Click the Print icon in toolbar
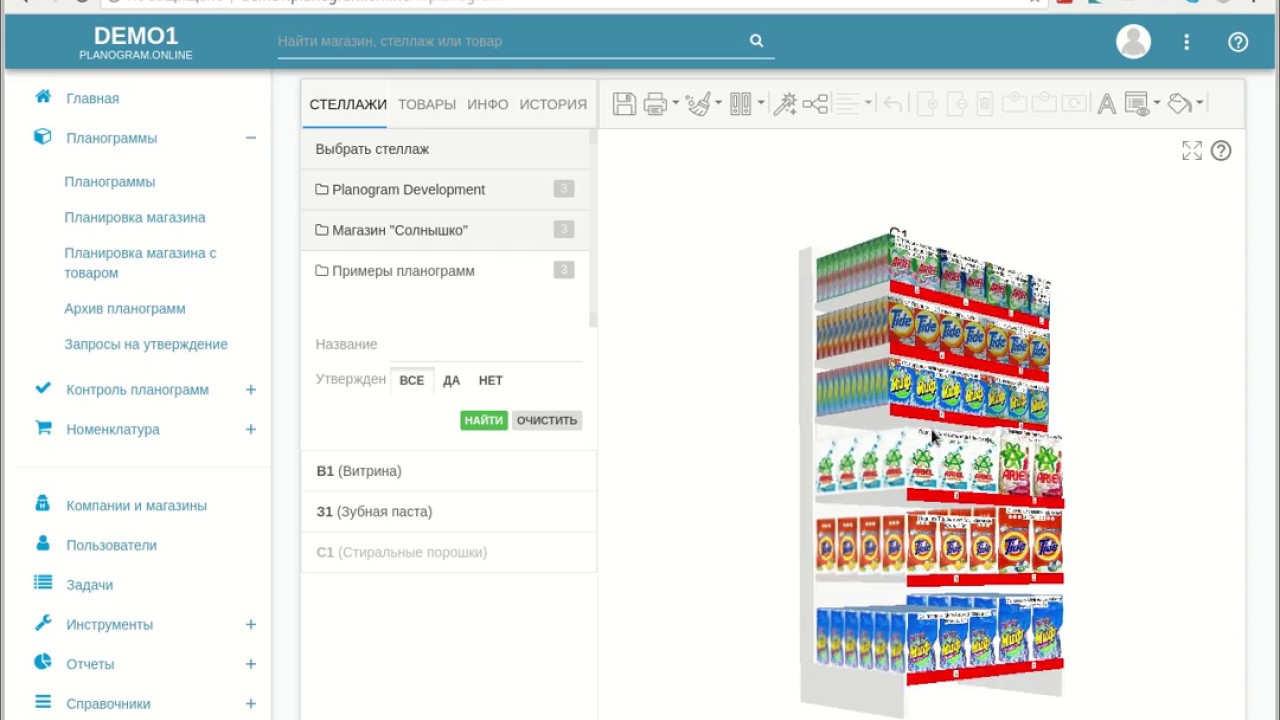Screen dimensions: 1280x720 click(x=655, y=104)
